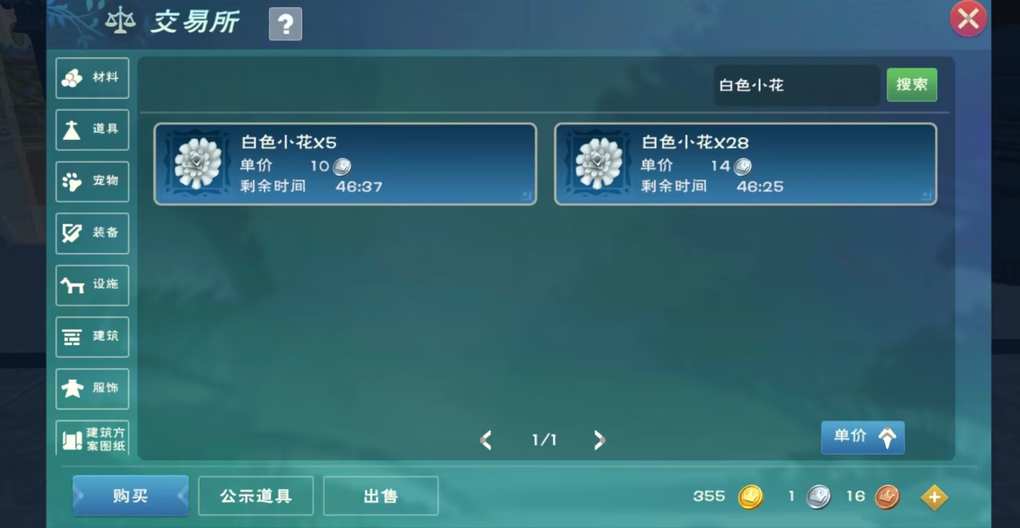Click the 白色小花 search input field
The width and height of the screenshot is (1020, 528).
(x=797, y=85)
